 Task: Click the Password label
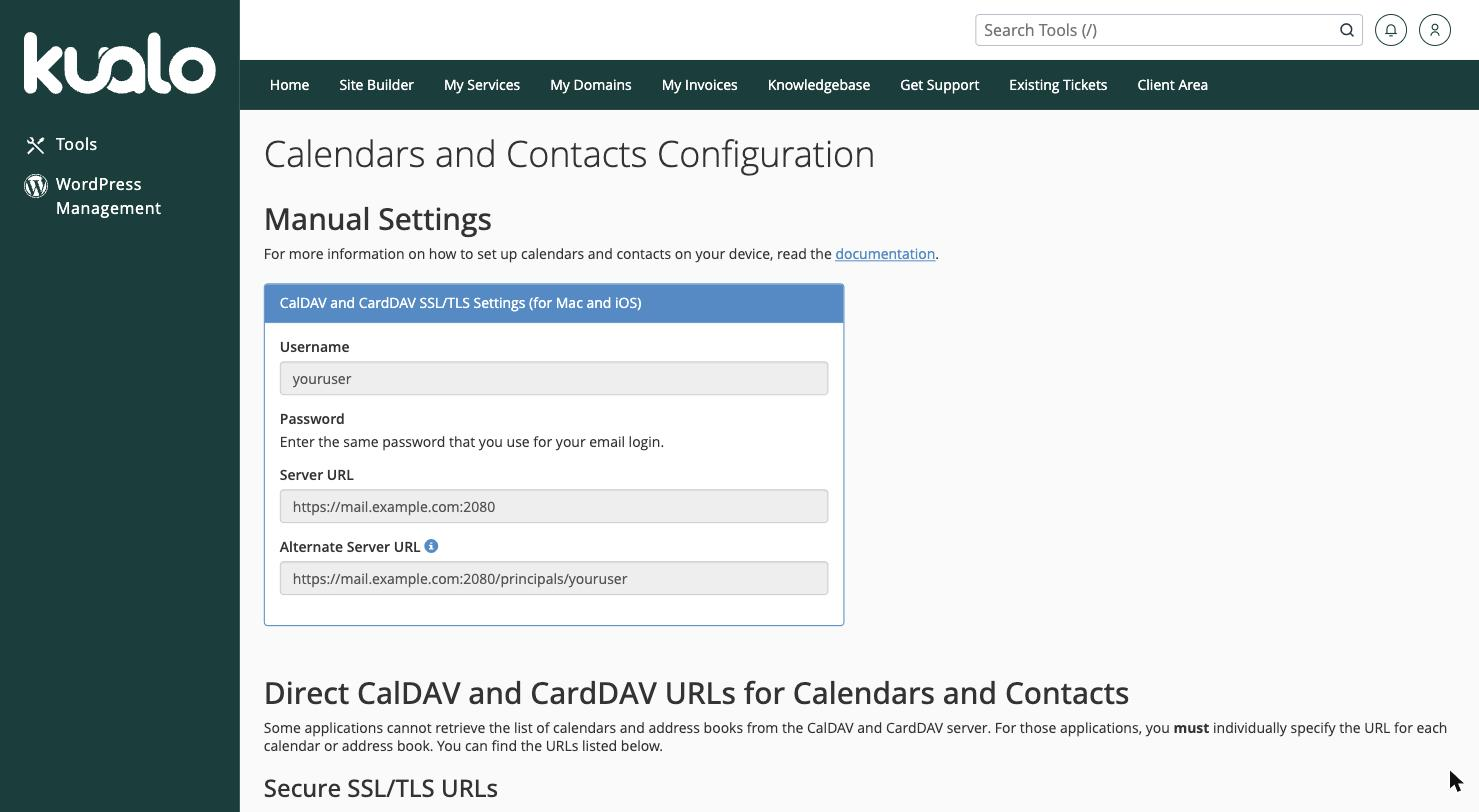click(312, 419)
